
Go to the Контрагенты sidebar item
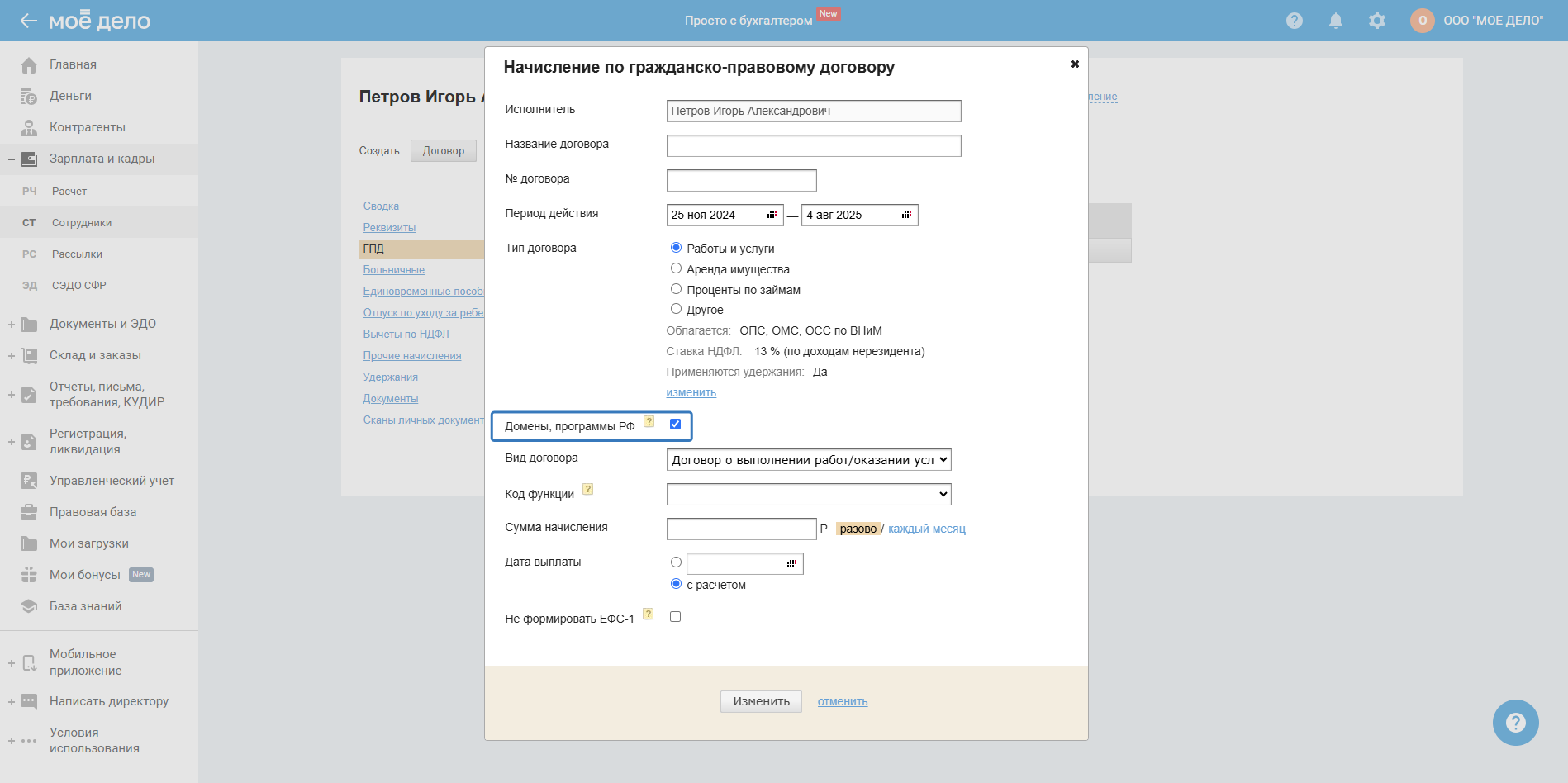87,127
